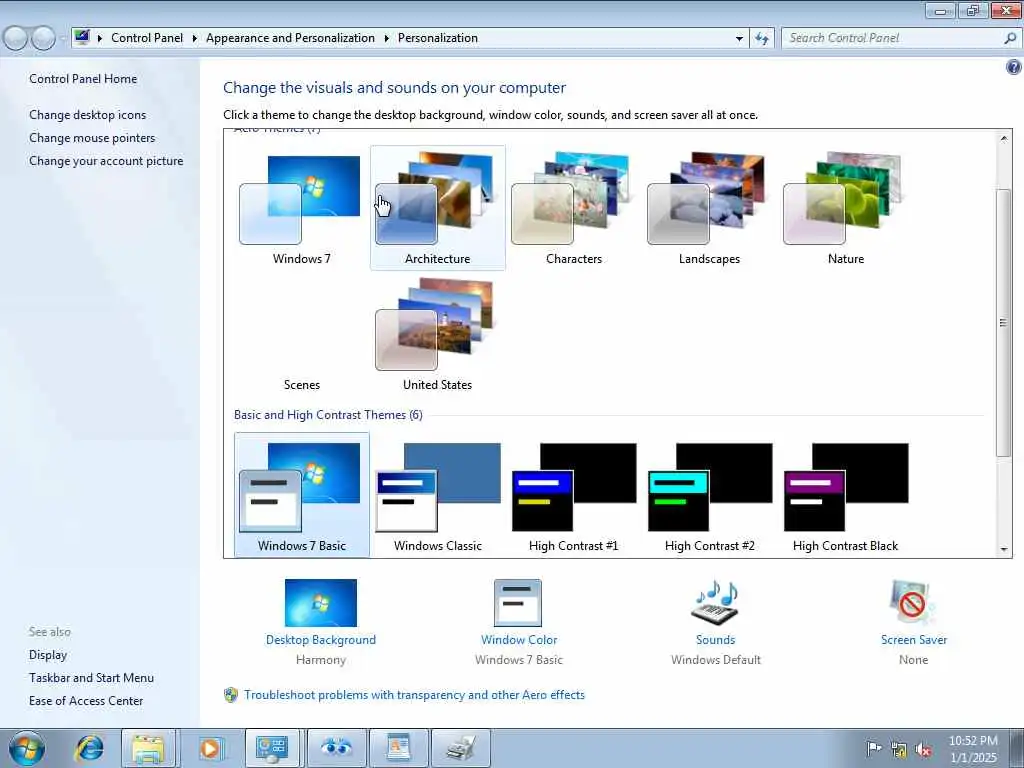The width and height of the screenshot is (1024, 768).
Task: Click the Sounds link text
Action: pyautogui.click(x=715, y=640)
